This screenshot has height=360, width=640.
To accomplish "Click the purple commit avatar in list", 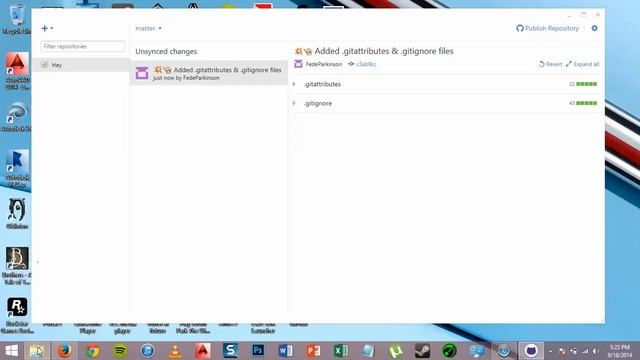I will tap(142, 73).
